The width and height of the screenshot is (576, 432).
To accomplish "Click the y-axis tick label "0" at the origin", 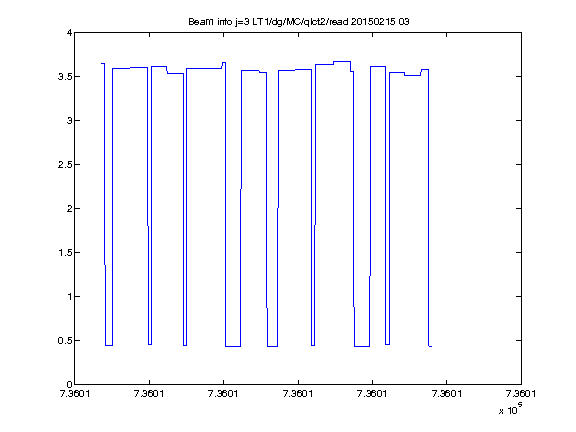I will pos(69,384).
